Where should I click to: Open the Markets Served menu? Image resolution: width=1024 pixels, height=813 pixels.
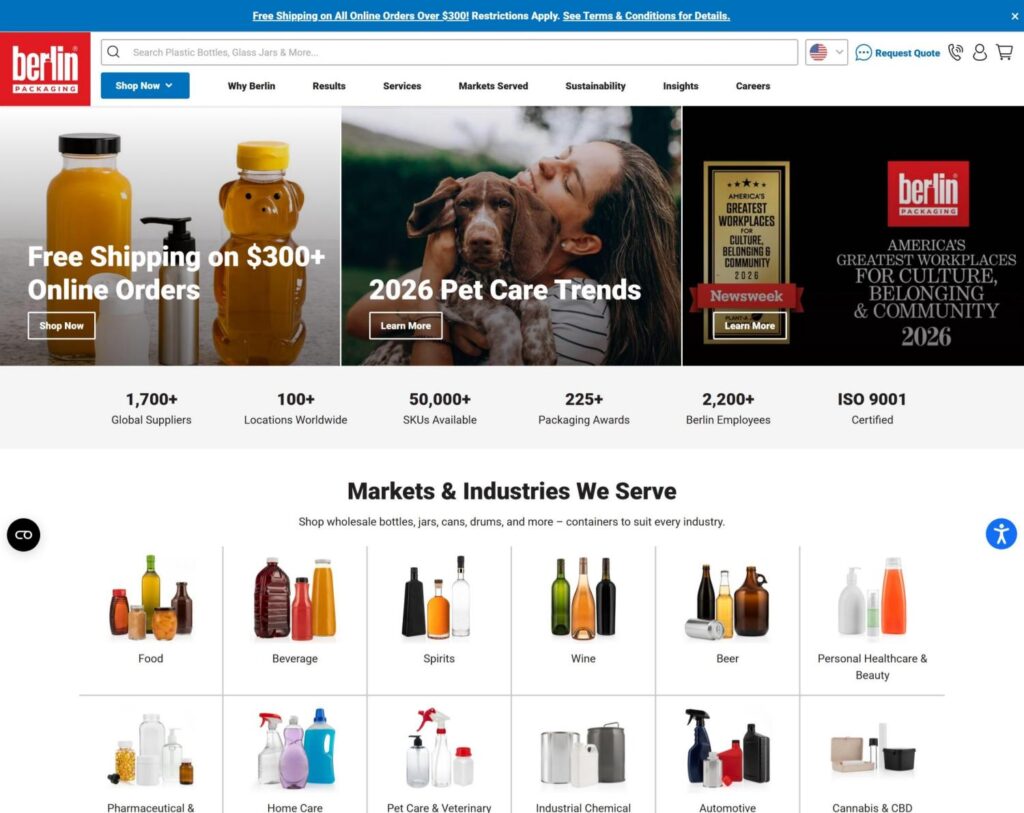(493, 86)
